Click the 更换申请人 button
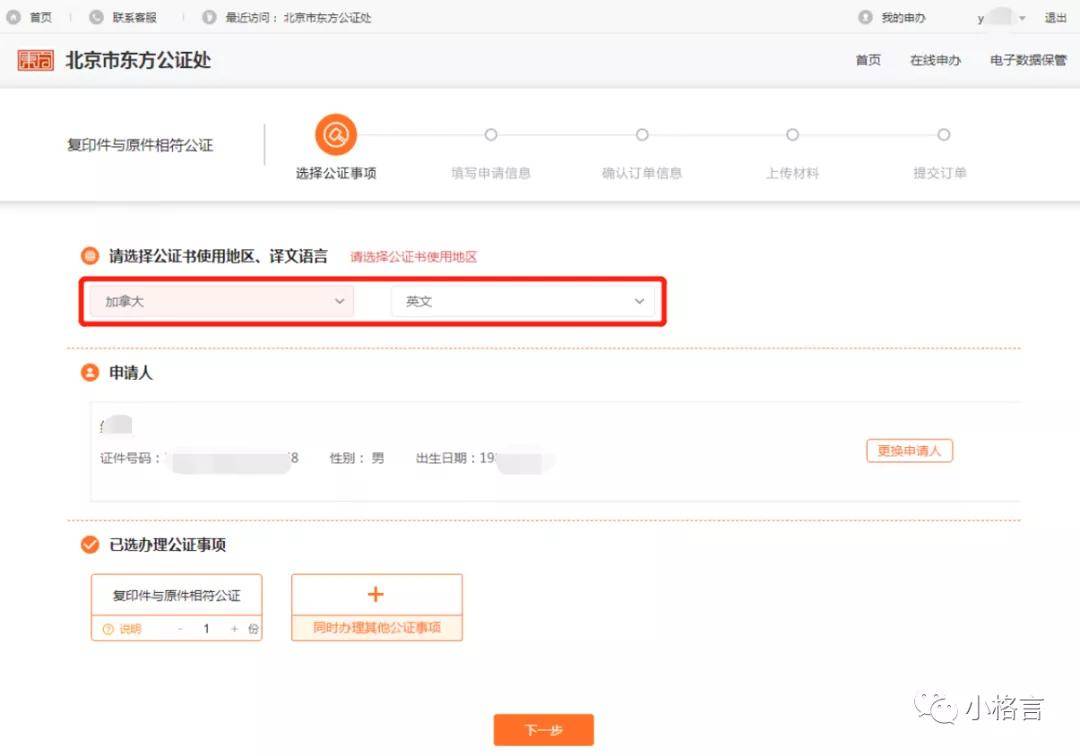 (x=909, y=451)
